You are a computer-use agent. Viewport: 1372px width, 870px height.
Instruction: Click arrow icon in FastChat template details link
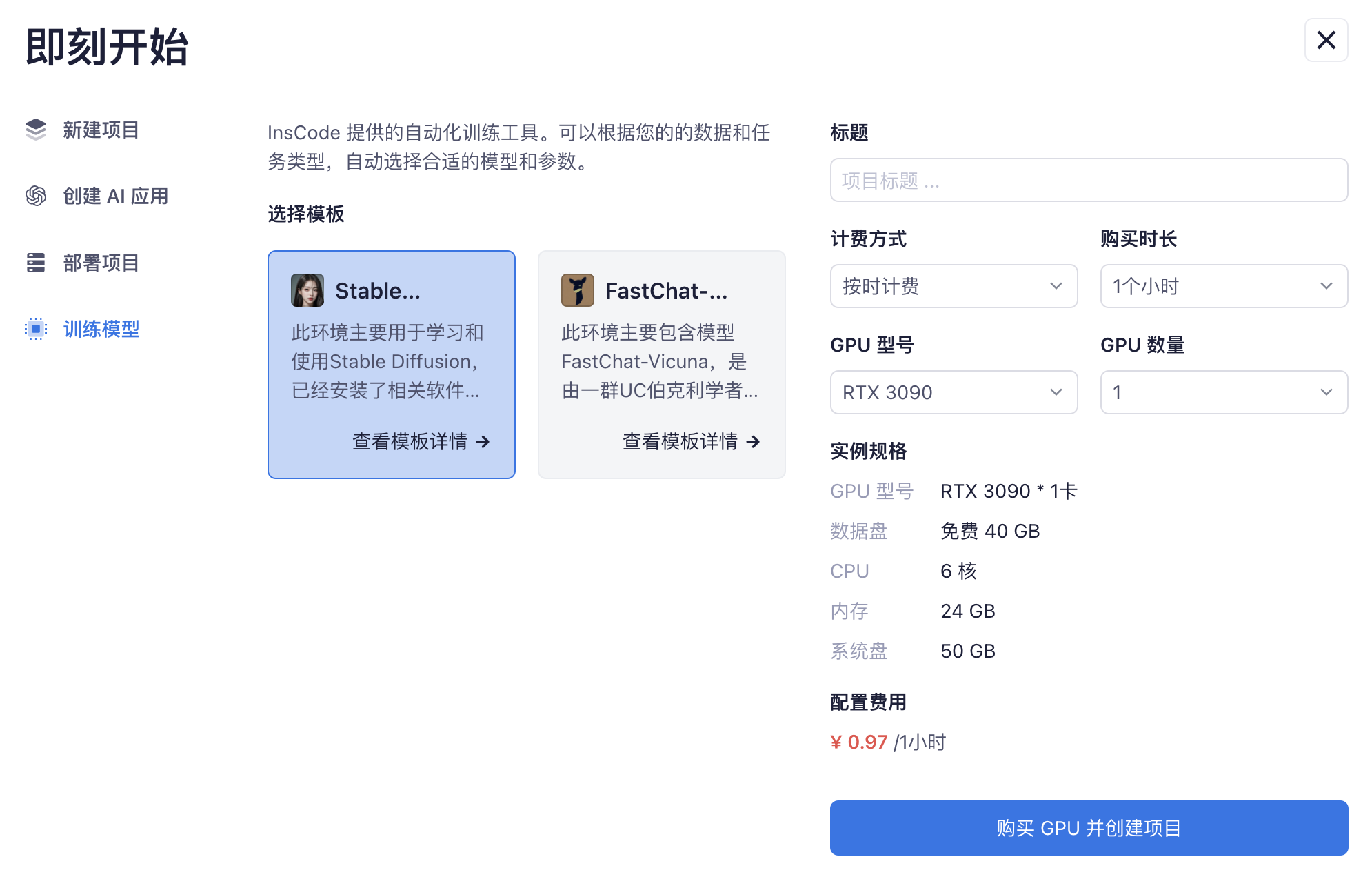pyautogui.click(x=753, y=441)
